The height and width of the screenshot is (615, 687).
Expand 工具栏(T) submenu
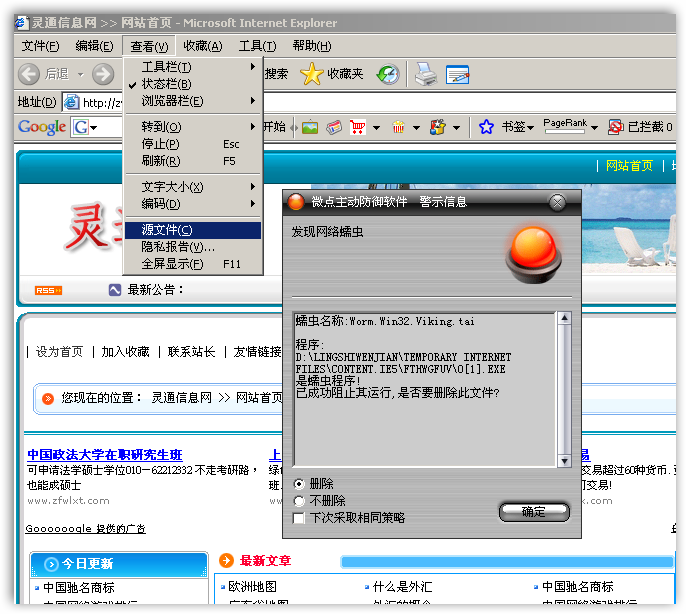pos(193,67)
